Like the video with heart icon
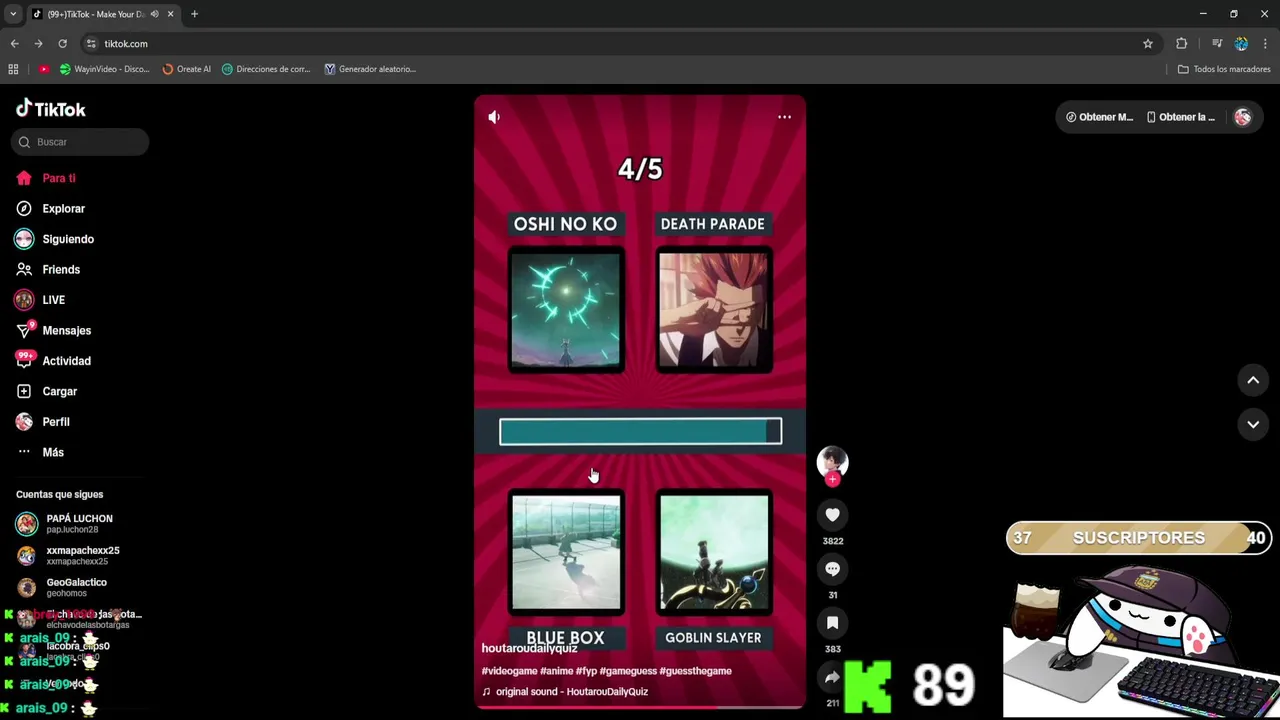This screenshot has width=1280, height=720. coord(832,515)
